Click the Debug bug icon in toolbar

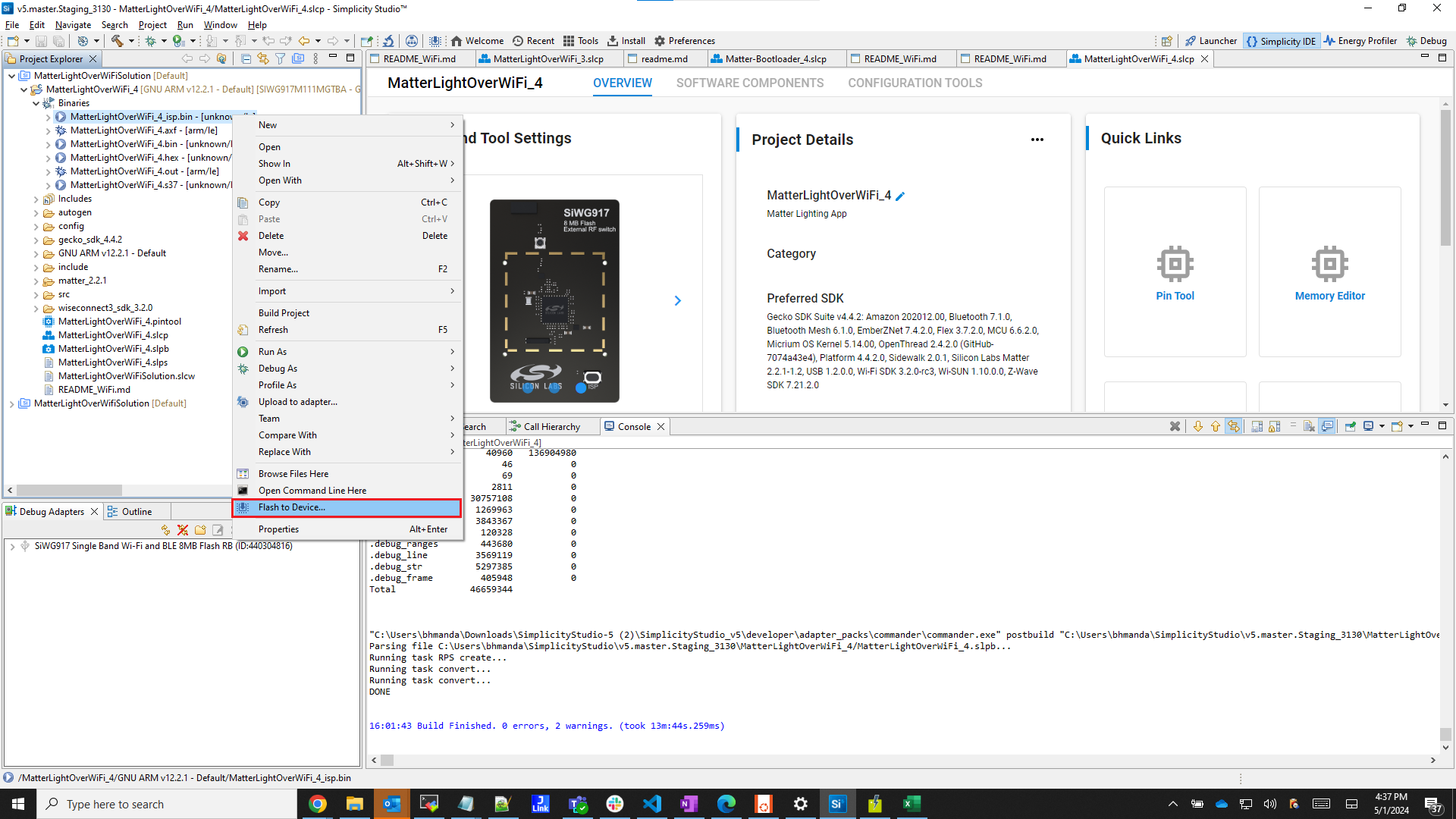click(150, 41)
